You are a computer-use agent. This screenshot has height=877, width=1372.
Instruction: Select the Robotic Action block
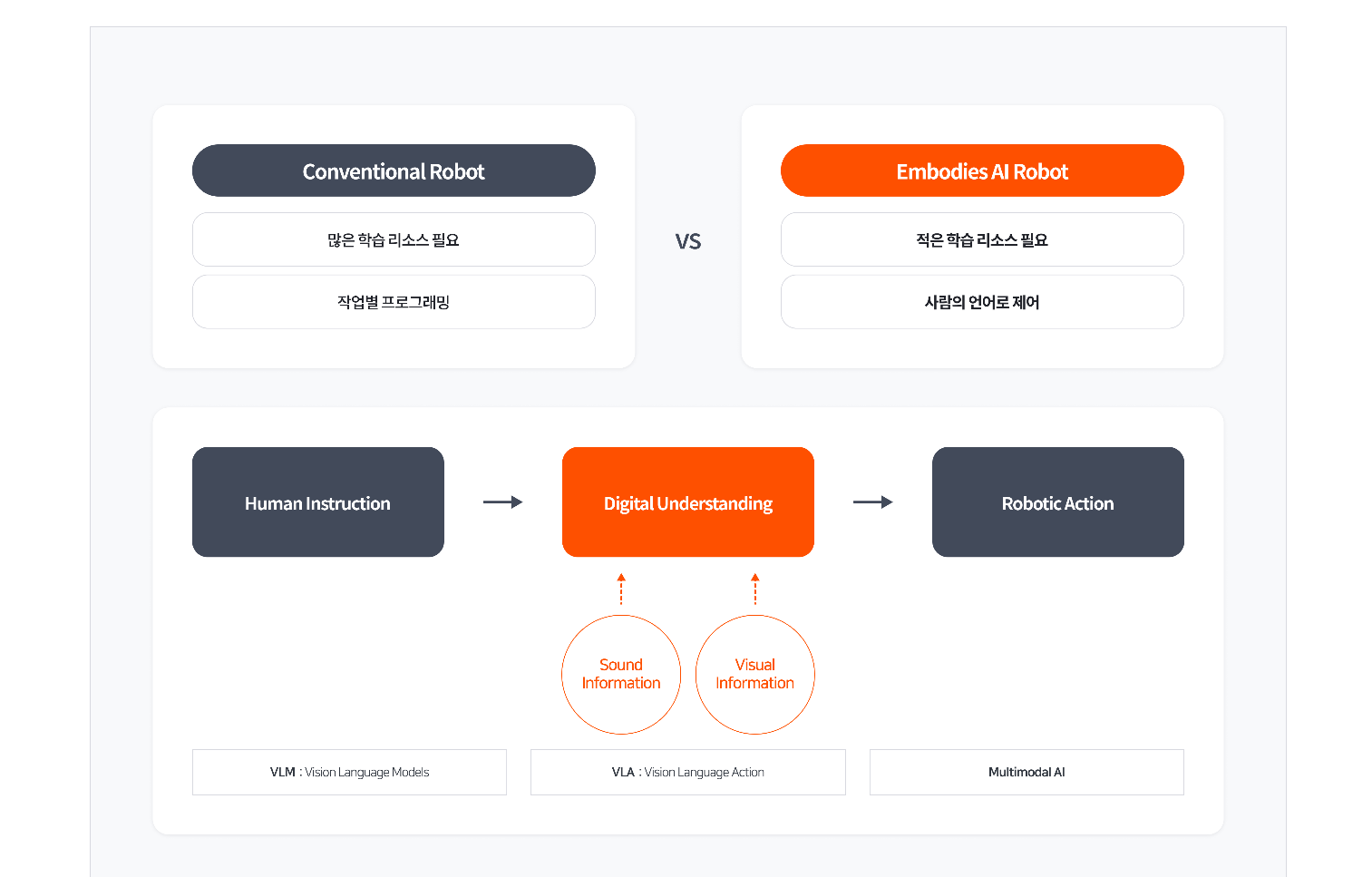tap(1057, 502)
